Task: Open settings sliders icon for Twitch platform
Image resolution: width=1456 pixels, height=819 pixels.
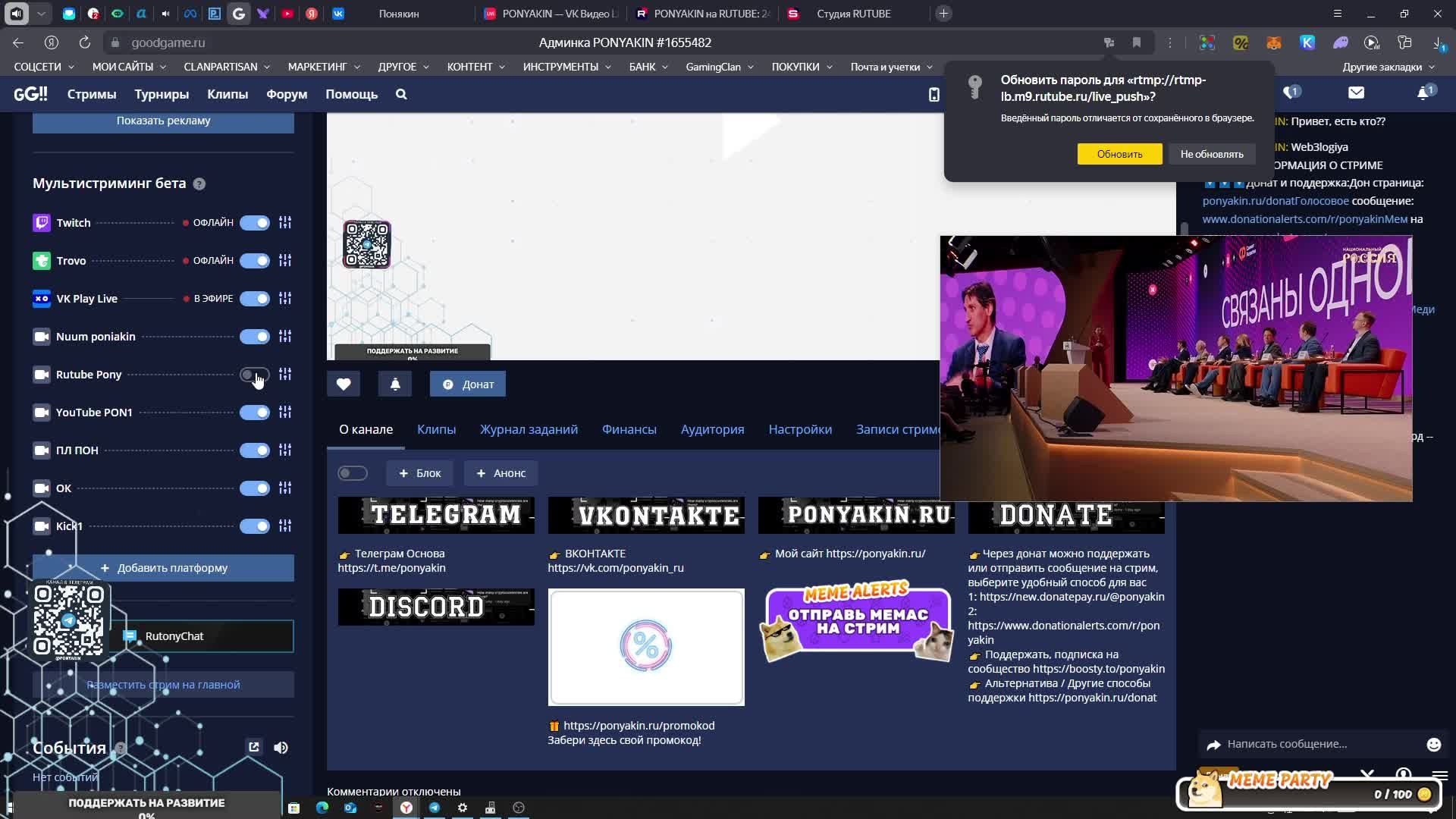Action: [285, 223]
